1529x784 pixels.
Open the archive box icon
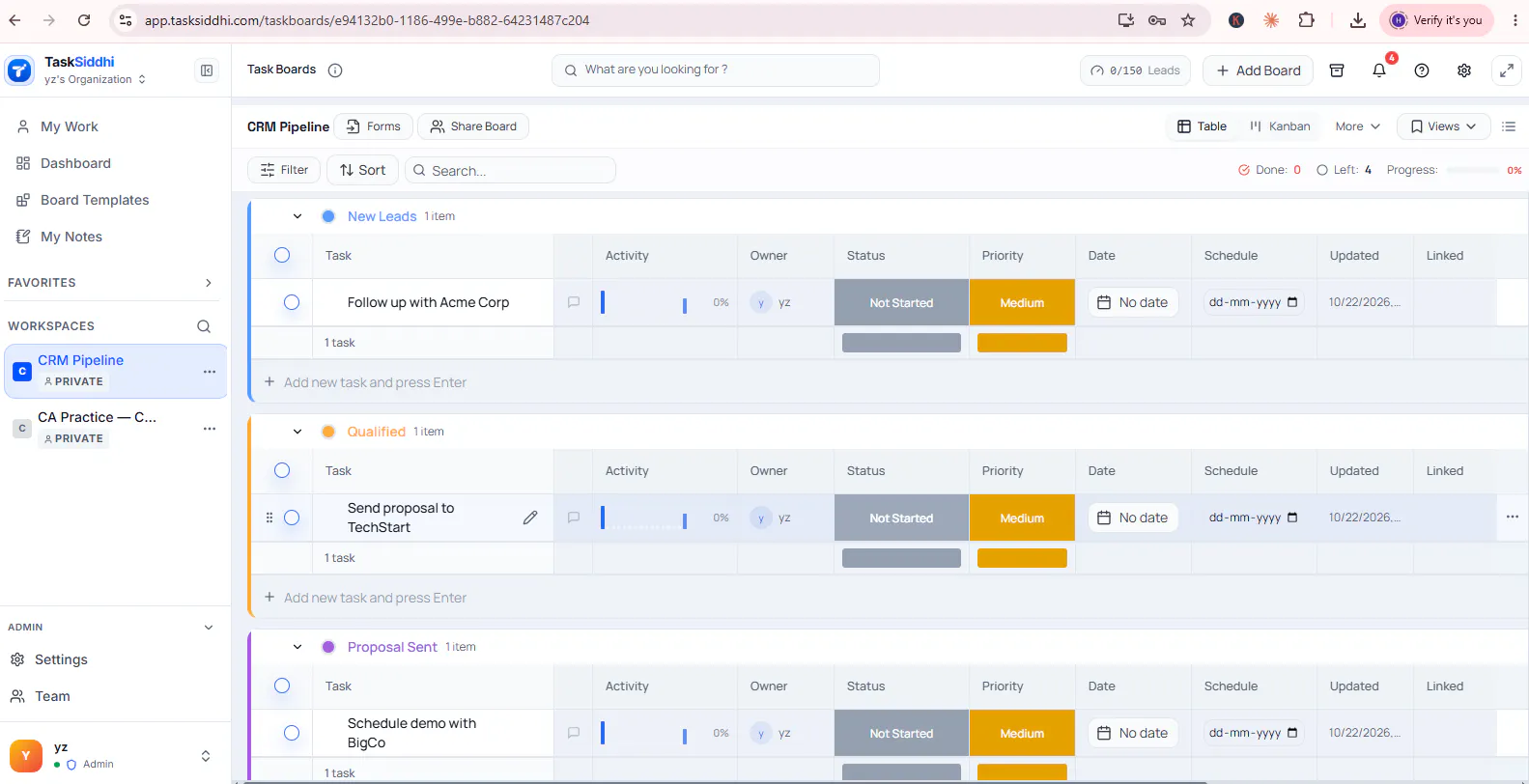(1337, 70)
